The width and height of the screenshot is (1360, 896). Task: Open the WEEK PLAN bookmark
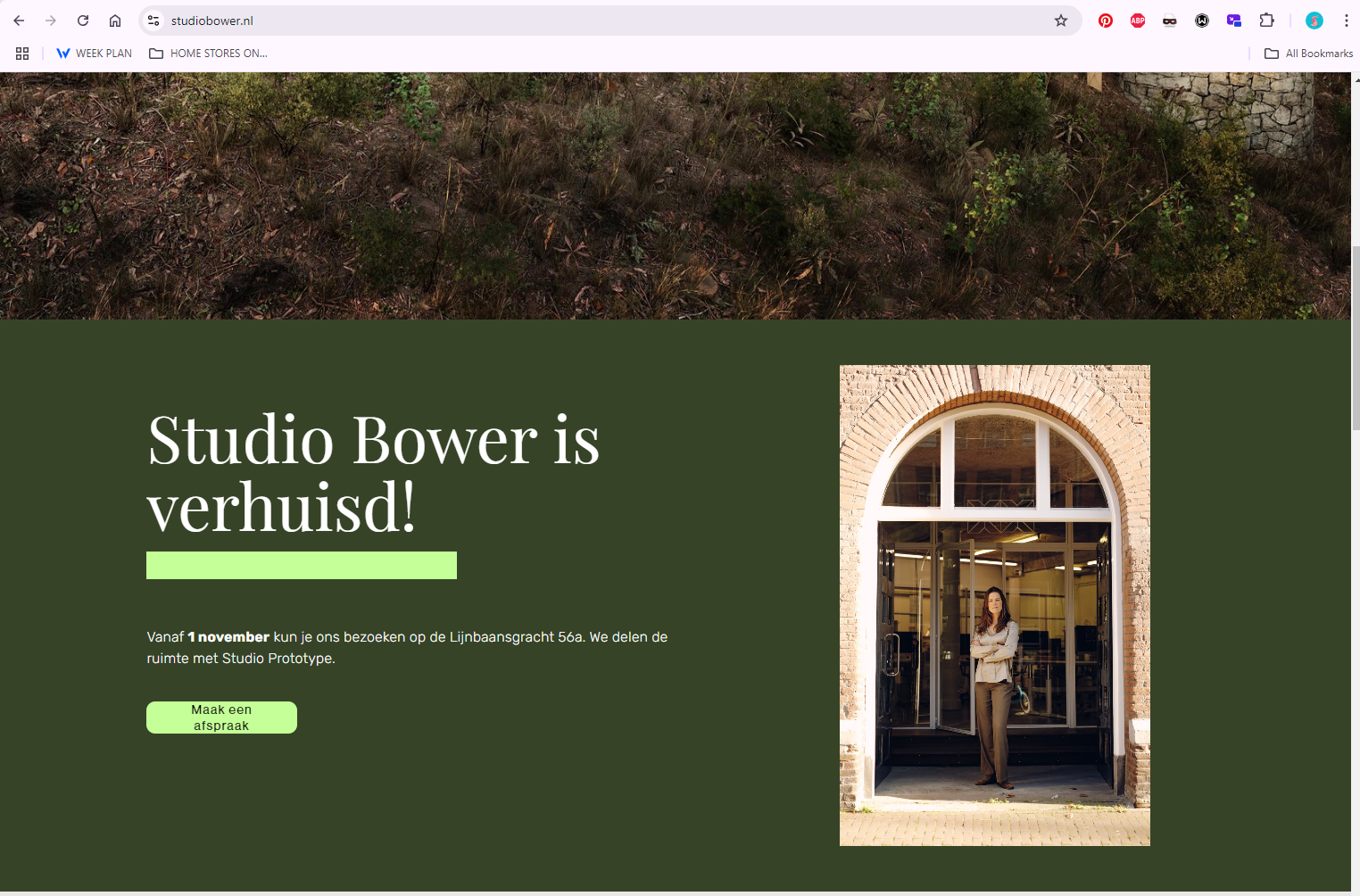(94, 54)
